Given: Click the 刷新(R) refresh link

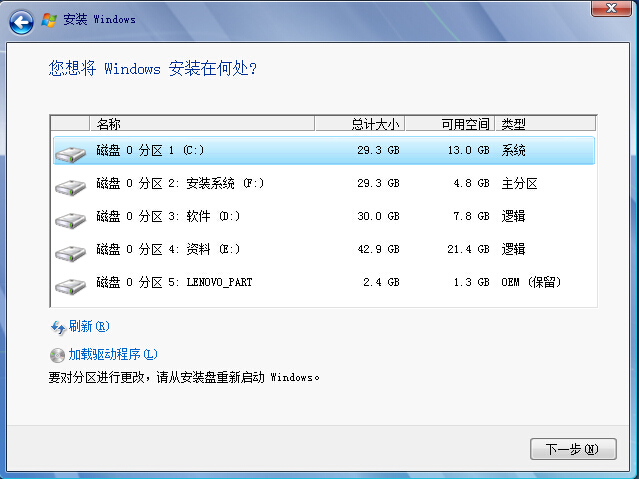Looking at the screenshot, I should 89,326.
